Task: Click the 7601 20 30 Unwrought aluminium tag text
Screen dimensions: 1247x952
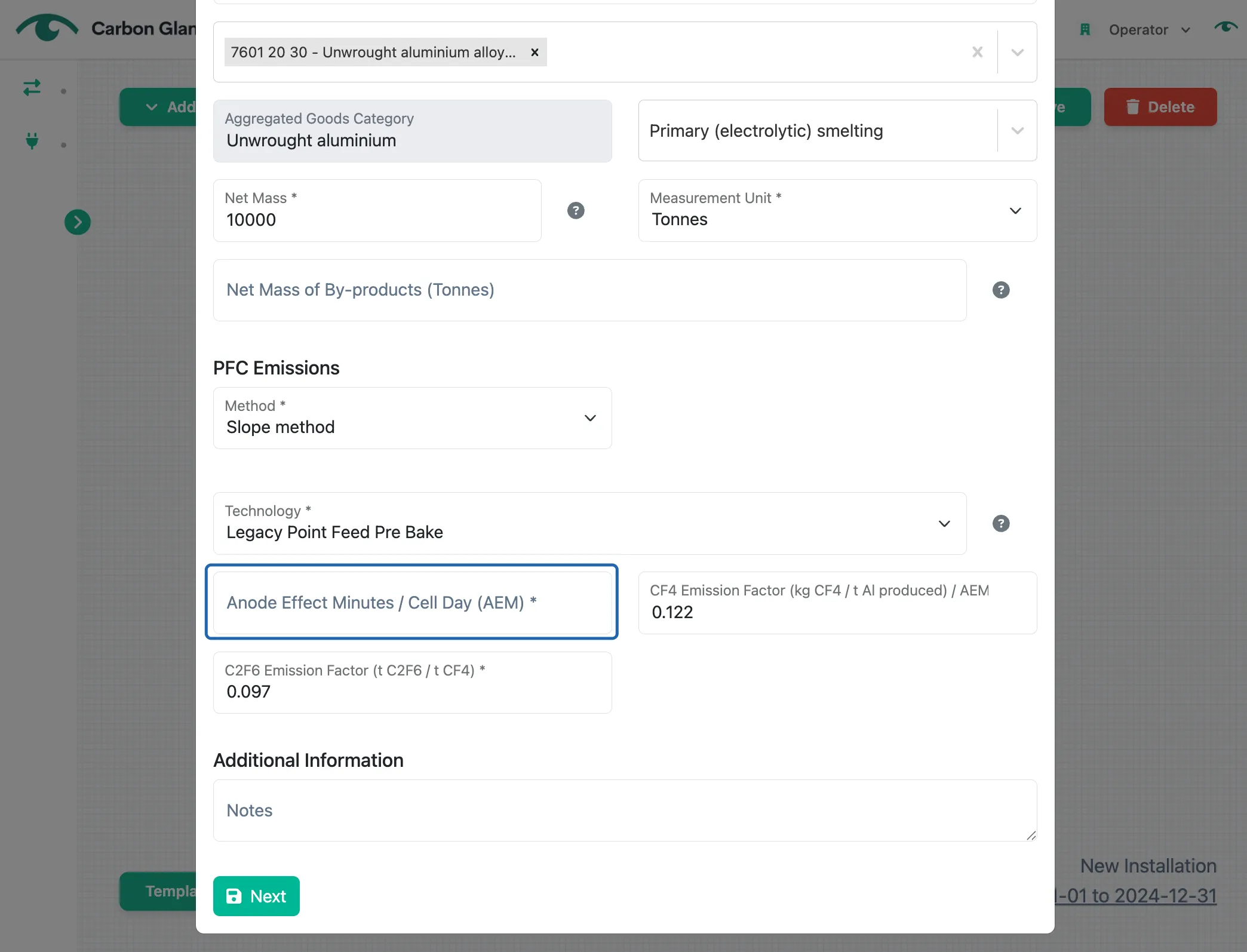Action: coord(373,53)
